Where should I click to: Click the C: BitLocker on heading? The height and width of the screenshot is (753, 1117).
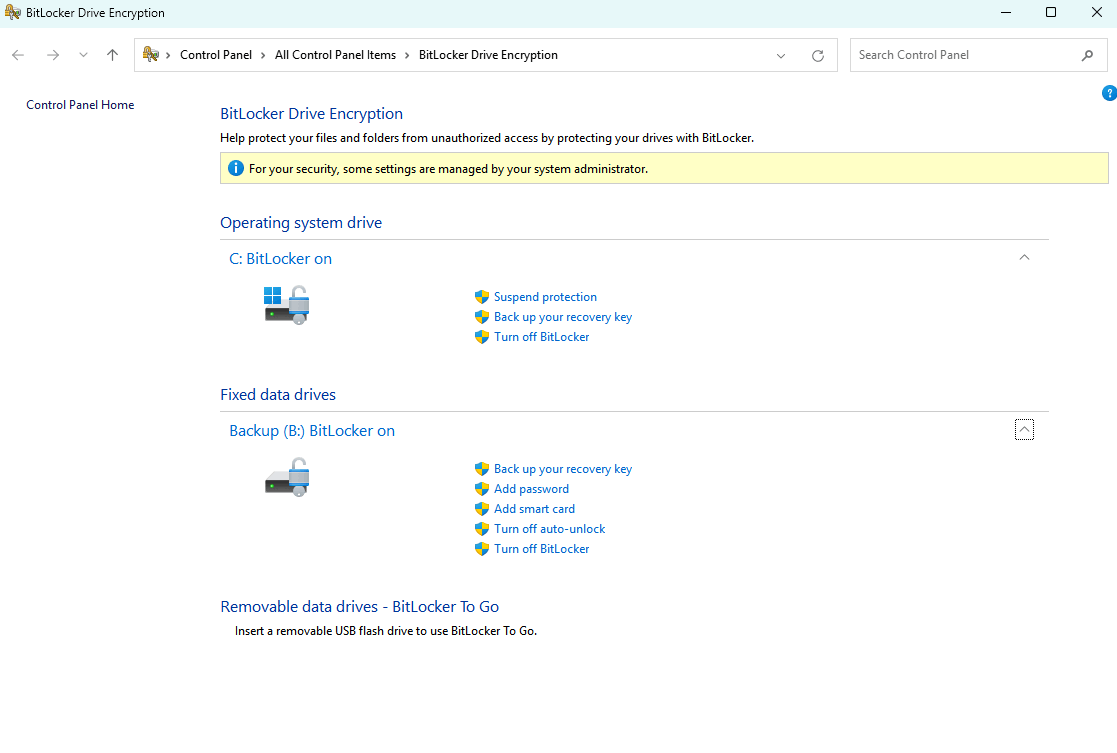(280, 259)
